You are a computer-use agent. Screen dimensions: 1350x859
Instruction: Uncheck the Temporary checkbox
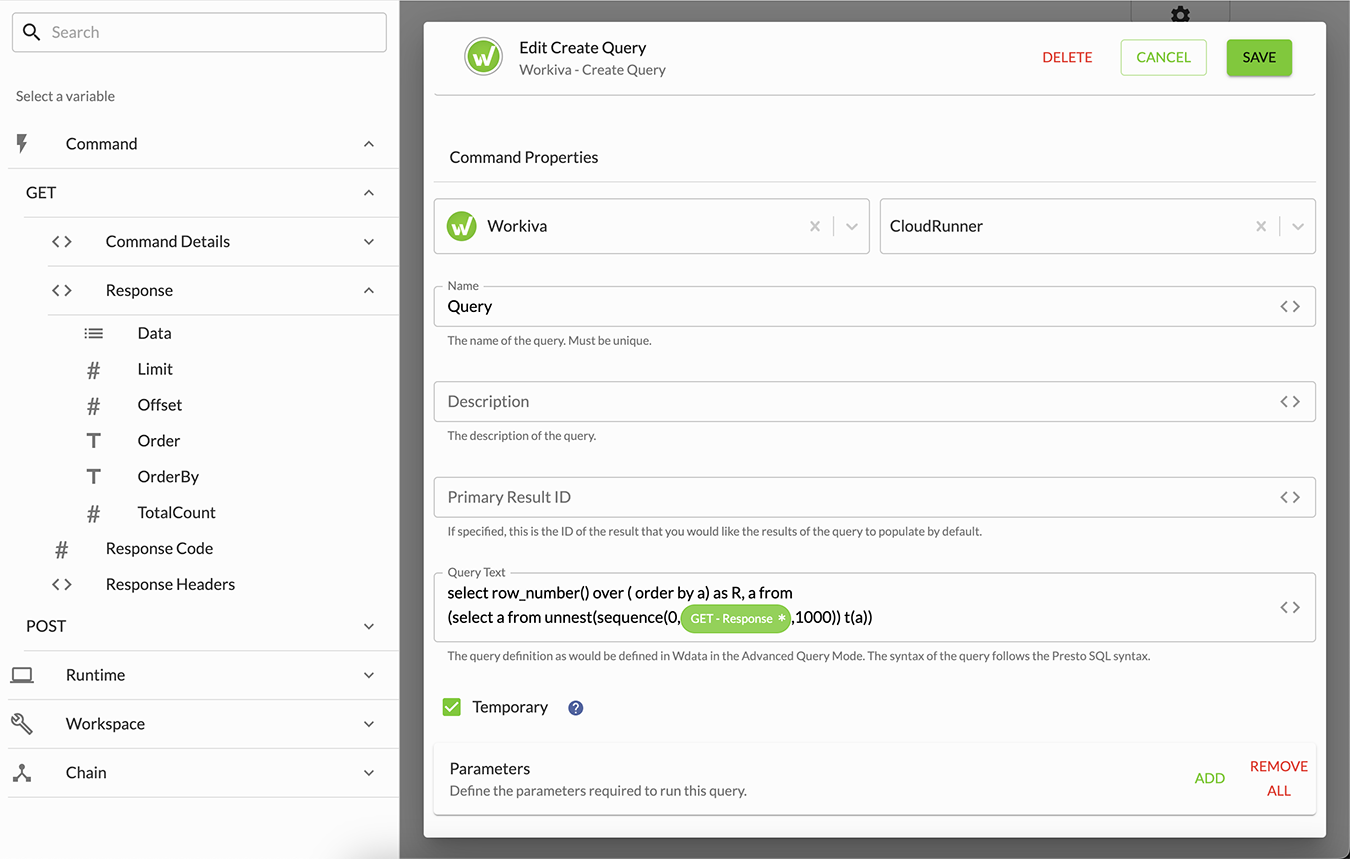452,707
